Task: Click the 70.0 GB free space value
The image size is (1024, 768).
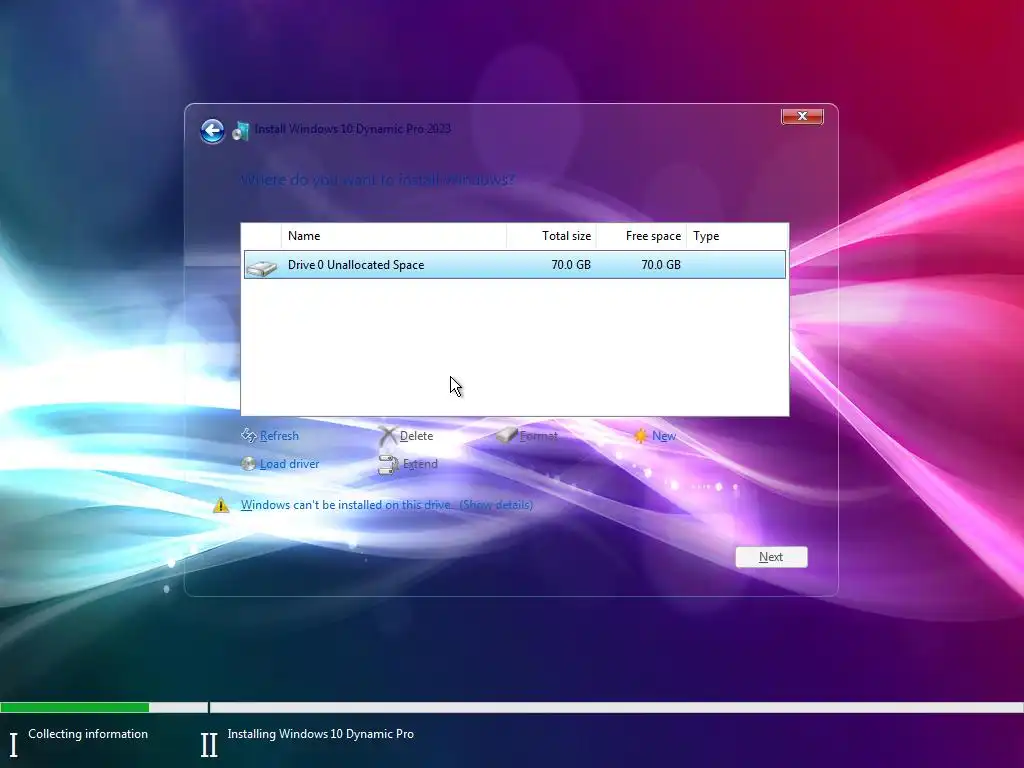Action: pos(661,264)
